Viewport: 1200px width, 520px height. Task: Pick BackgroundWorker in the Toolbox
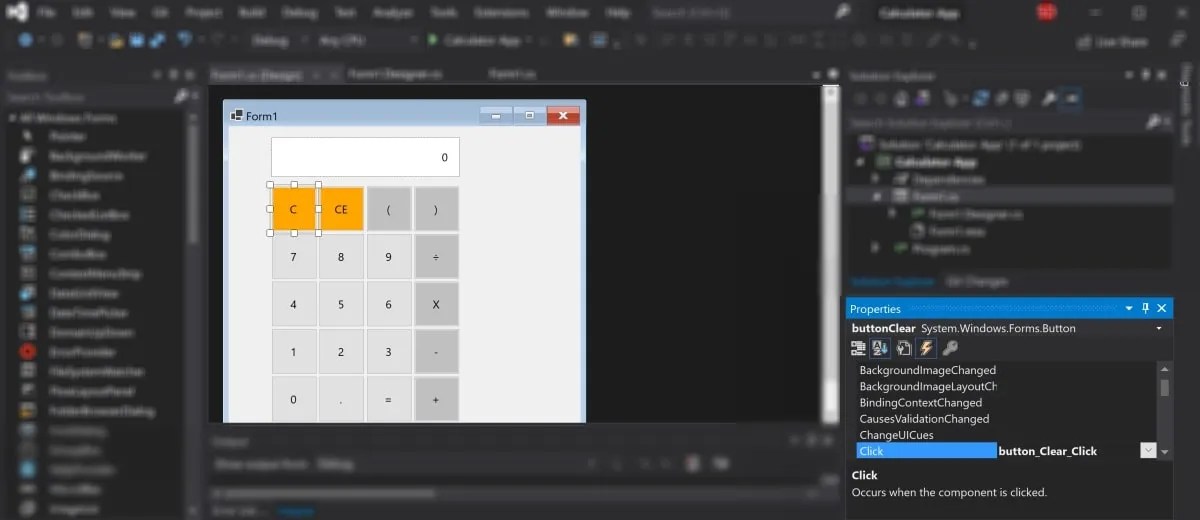click(97, 156)
